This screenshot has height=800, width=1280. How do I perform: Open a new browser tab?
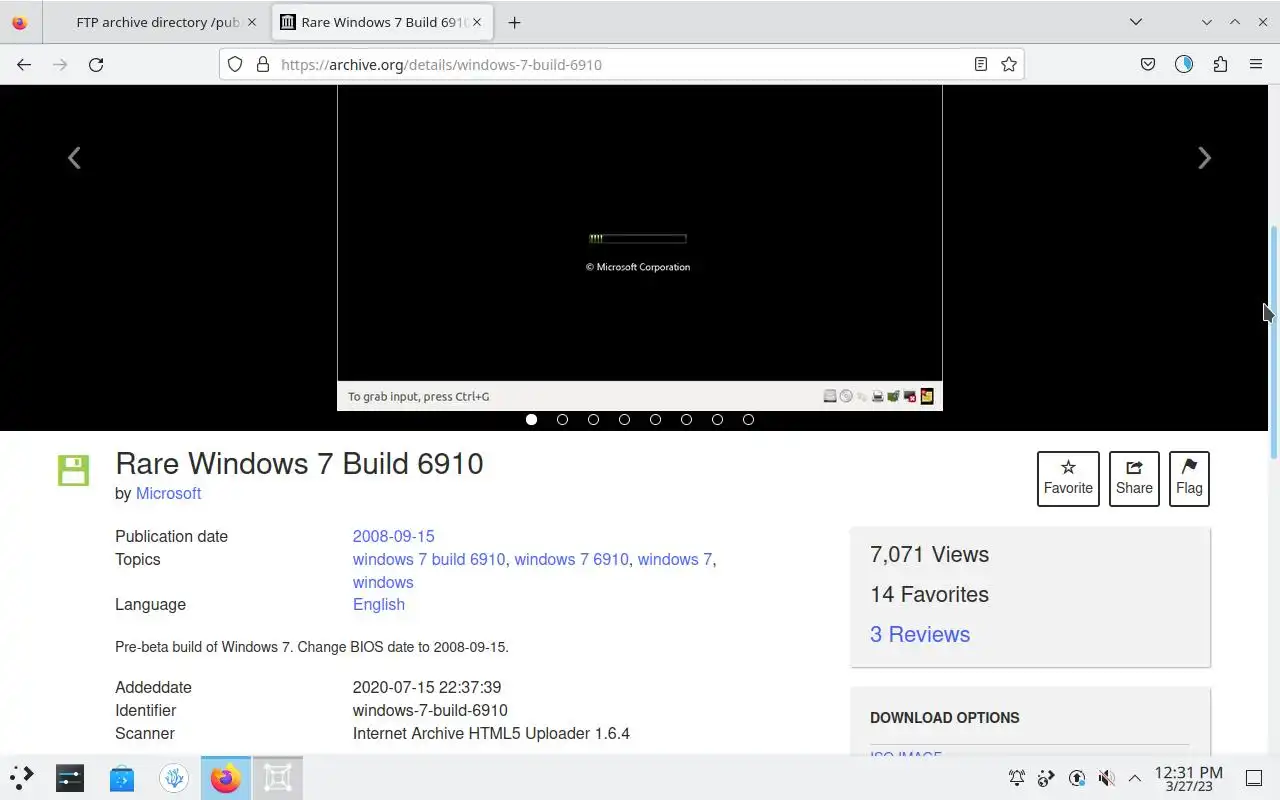tap(514, 22)
